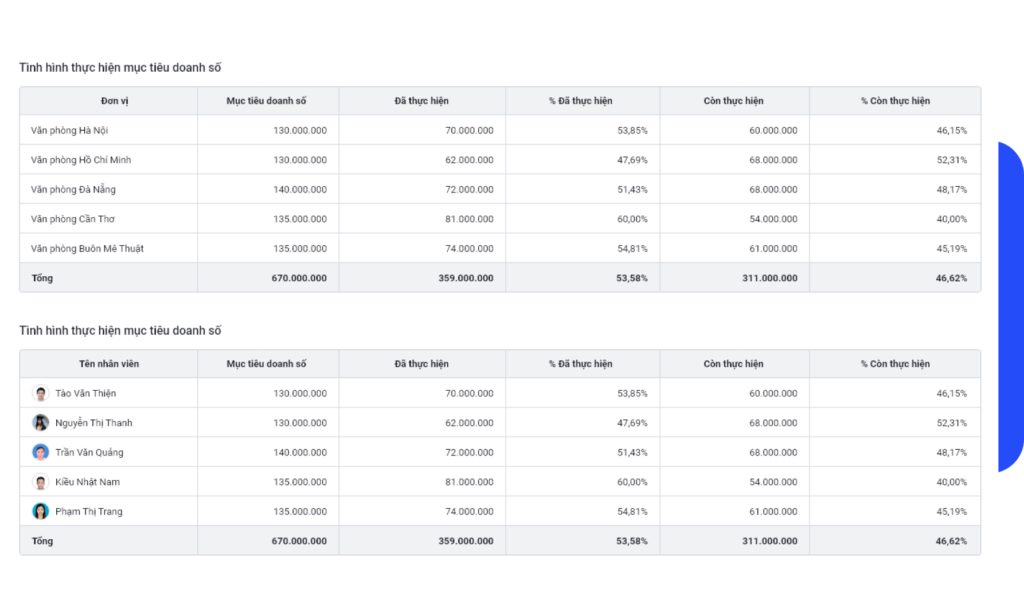
Task: Click the employee name Tào Văn Thiện
Action: pyautogui.click(x=85, y=393)
